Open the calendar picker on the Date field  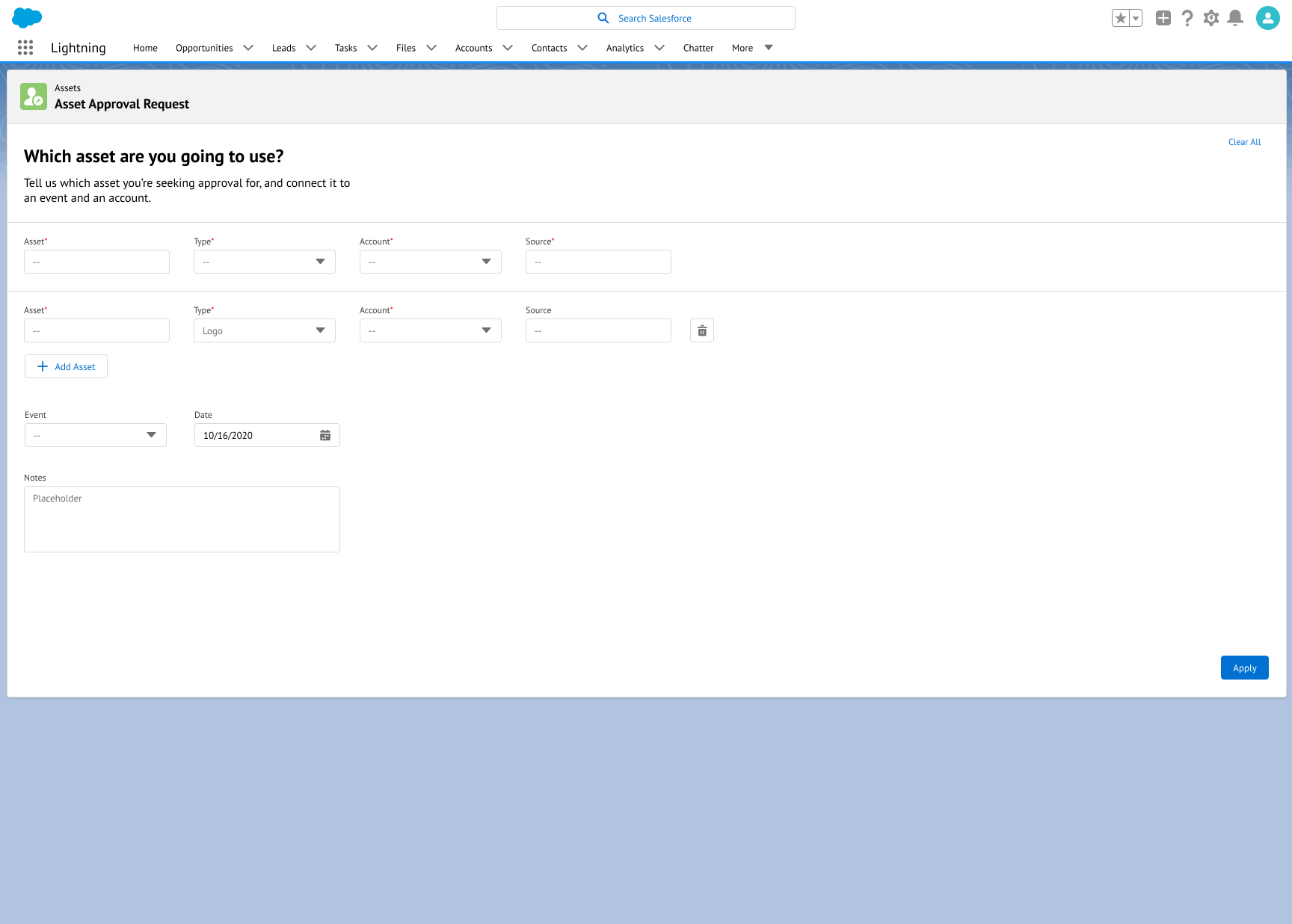(x=324, y=434)
